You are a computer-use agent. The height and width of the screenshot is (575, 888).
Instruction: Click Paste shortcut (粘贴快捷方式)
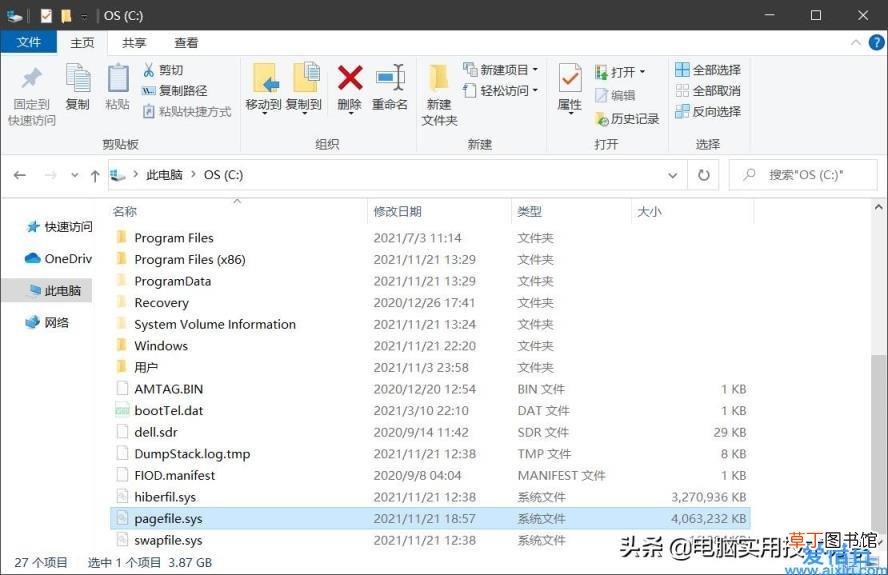(187, 112)
